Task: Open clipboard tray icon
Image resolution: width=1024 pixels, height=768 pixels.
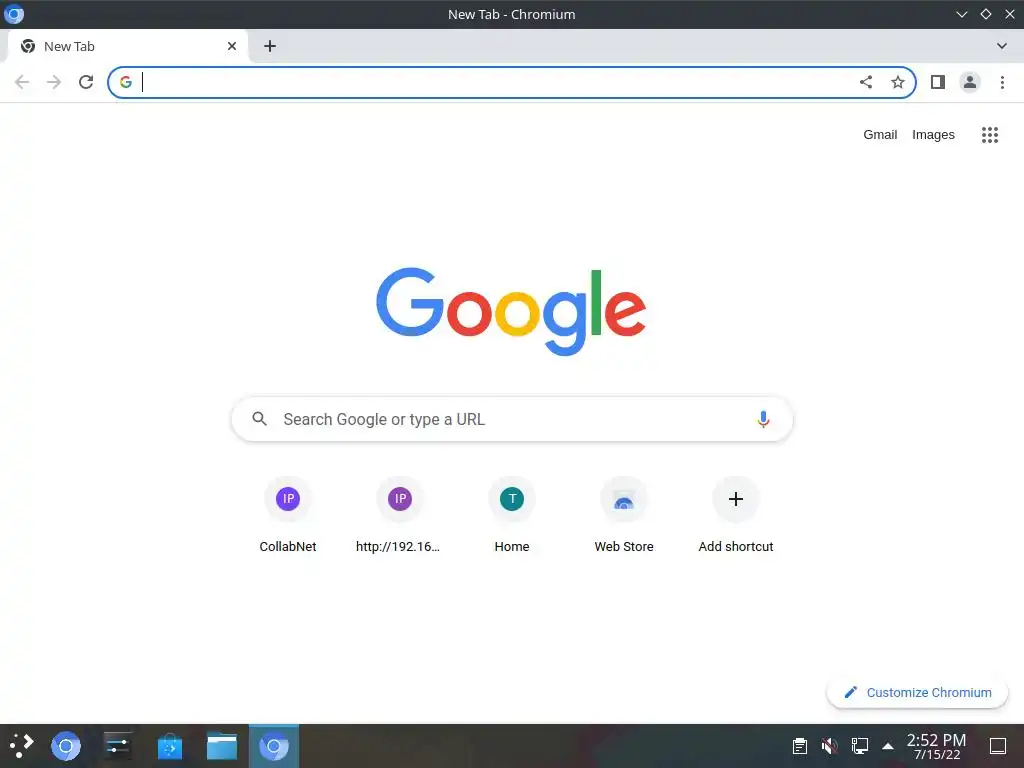Action: click(799, 746)
